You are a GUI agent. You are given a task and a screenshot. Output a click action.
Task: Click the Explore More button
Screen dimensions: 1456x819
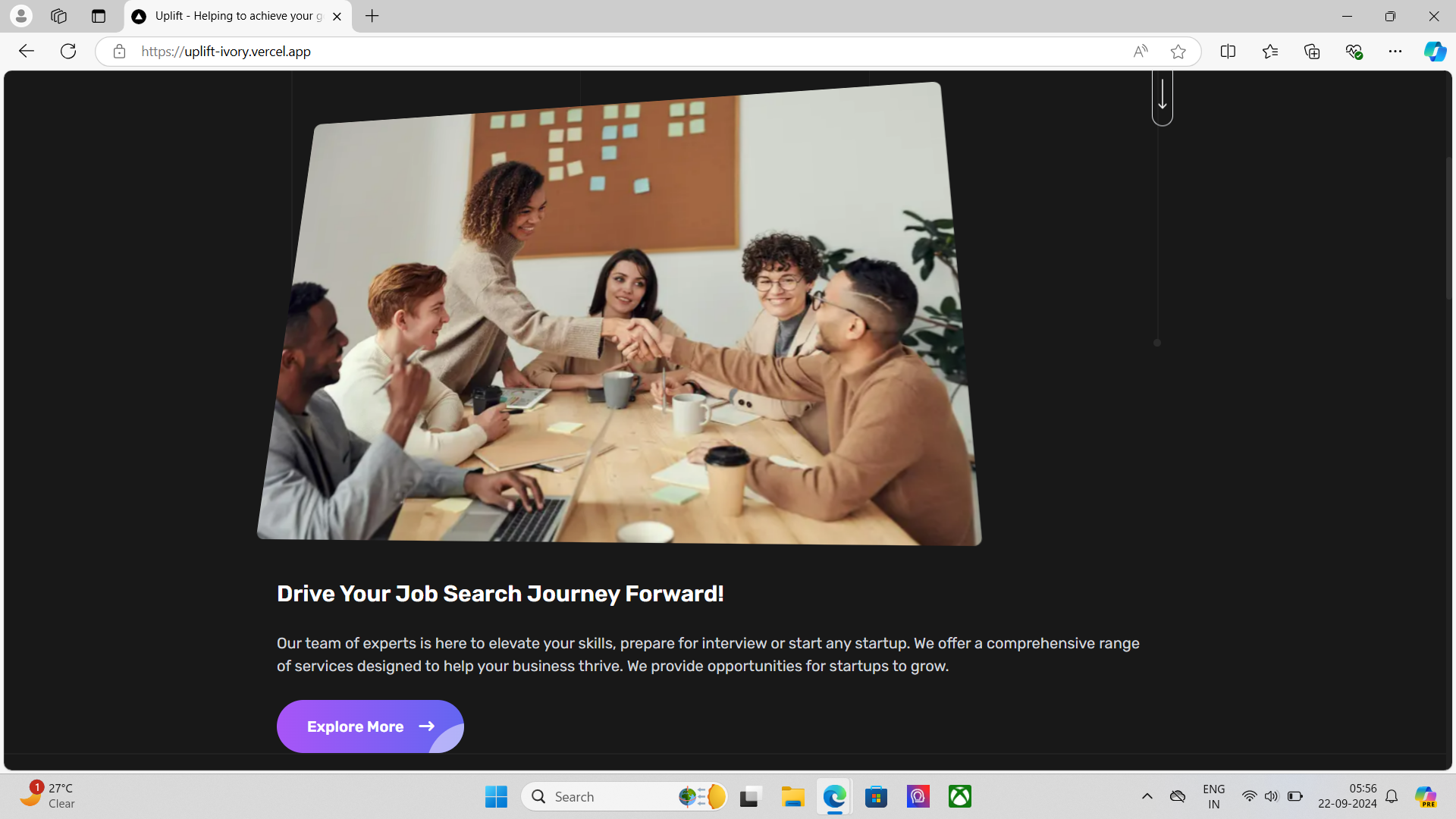[x=370, y=726]
